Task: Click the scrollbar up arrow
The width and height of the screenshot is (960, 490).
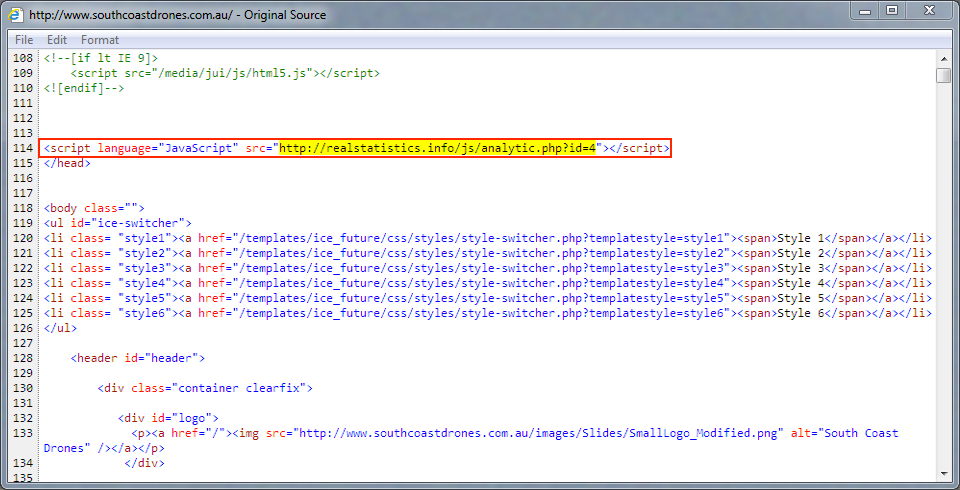Action: (x=943, y=58)
